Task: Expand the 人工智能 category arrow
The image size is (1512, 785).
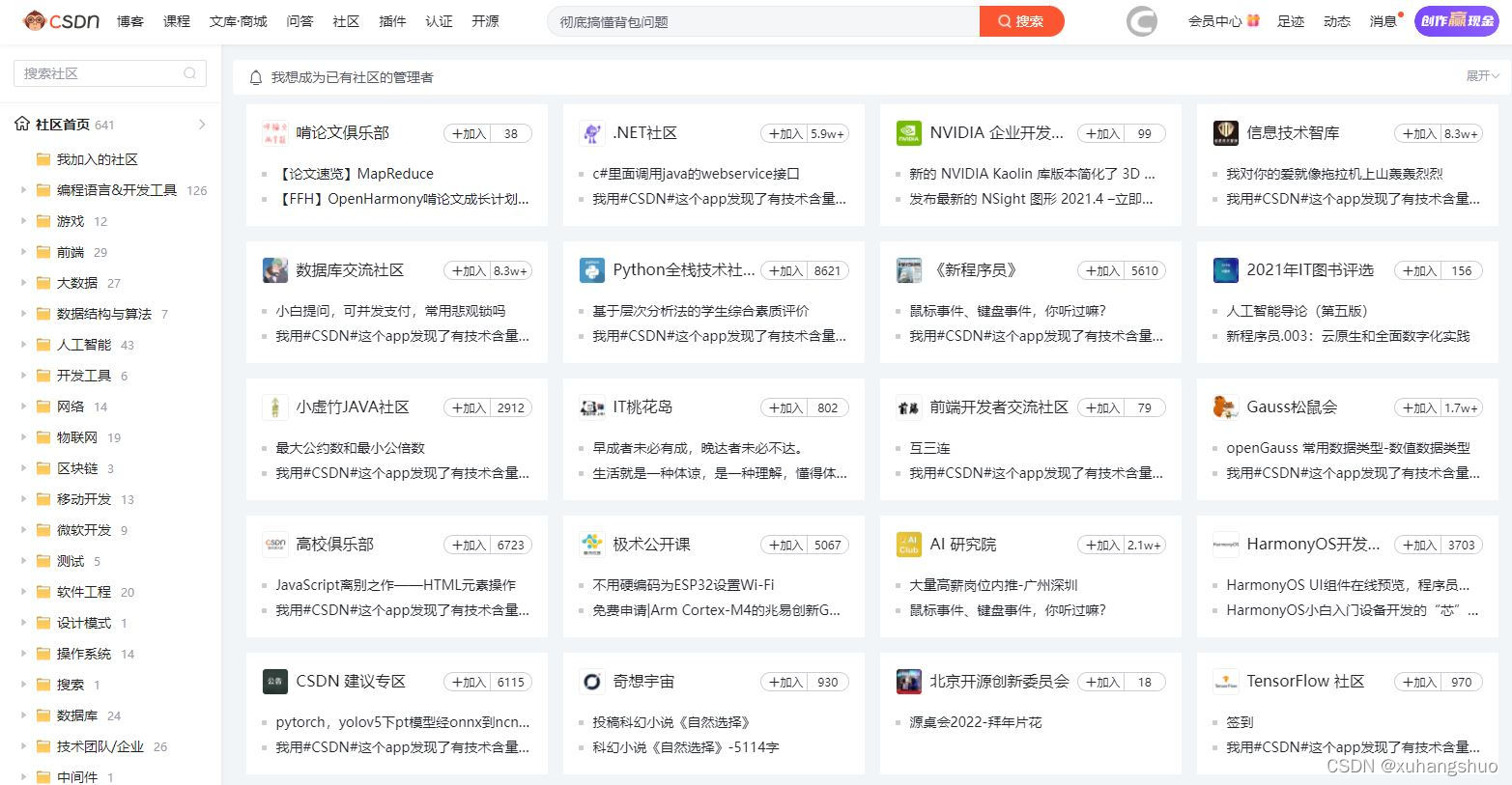Action: tap(23, 345)
